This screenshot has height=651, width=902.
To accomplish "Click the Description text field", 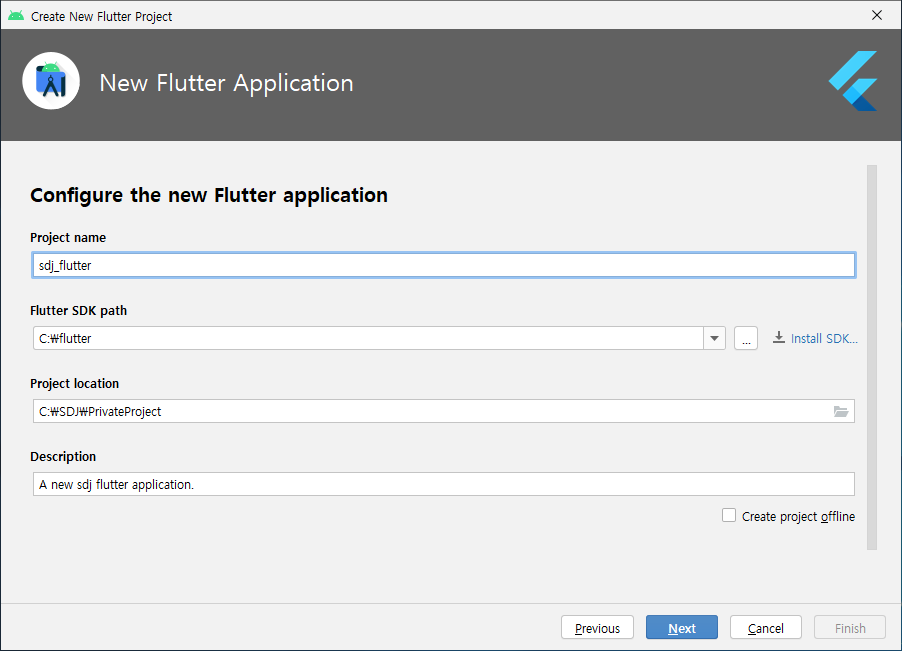I will (x=444, y=484).
